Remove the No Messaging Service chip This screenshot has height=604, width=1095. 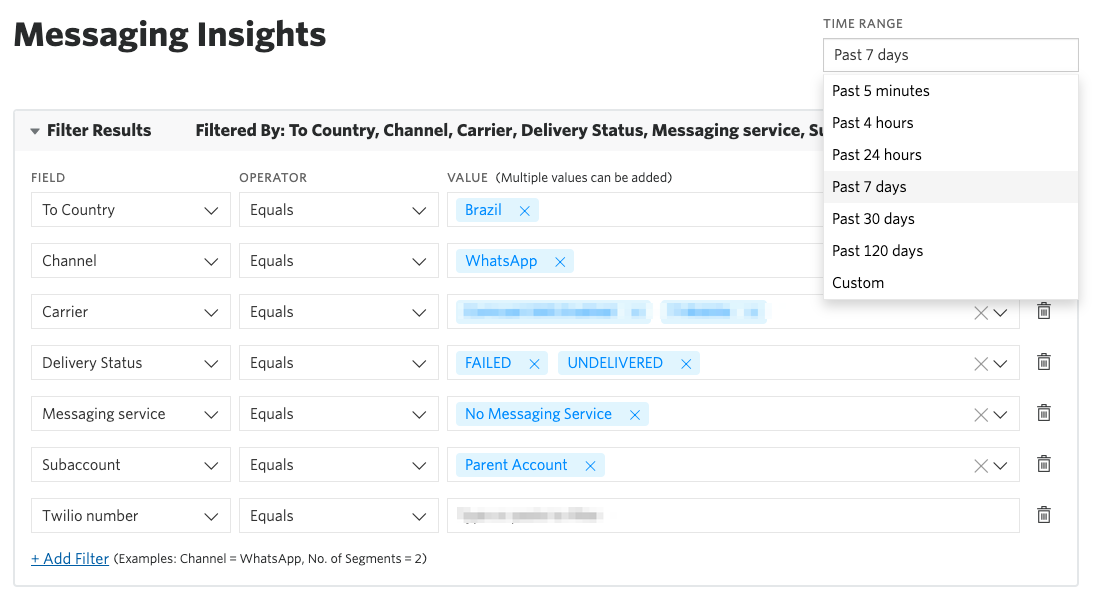point(634,413)
